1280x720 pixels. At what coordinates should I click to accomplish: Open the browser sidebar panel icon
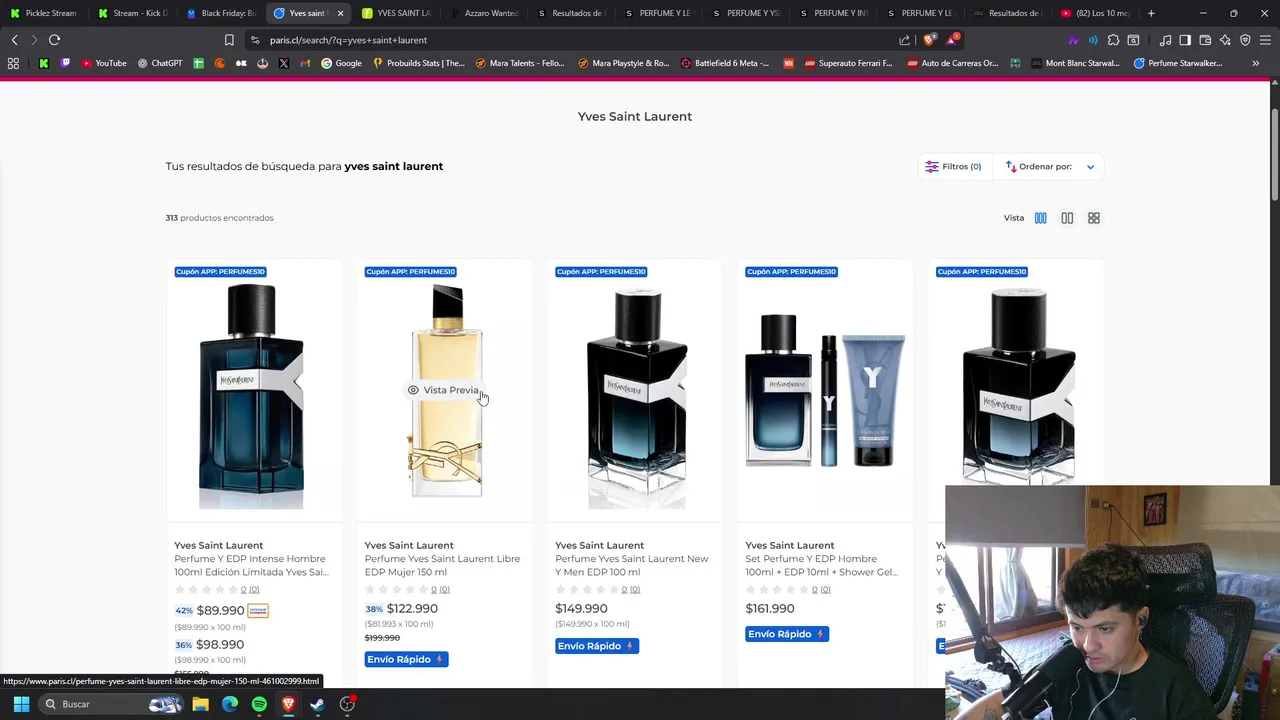click(1185, 40)
